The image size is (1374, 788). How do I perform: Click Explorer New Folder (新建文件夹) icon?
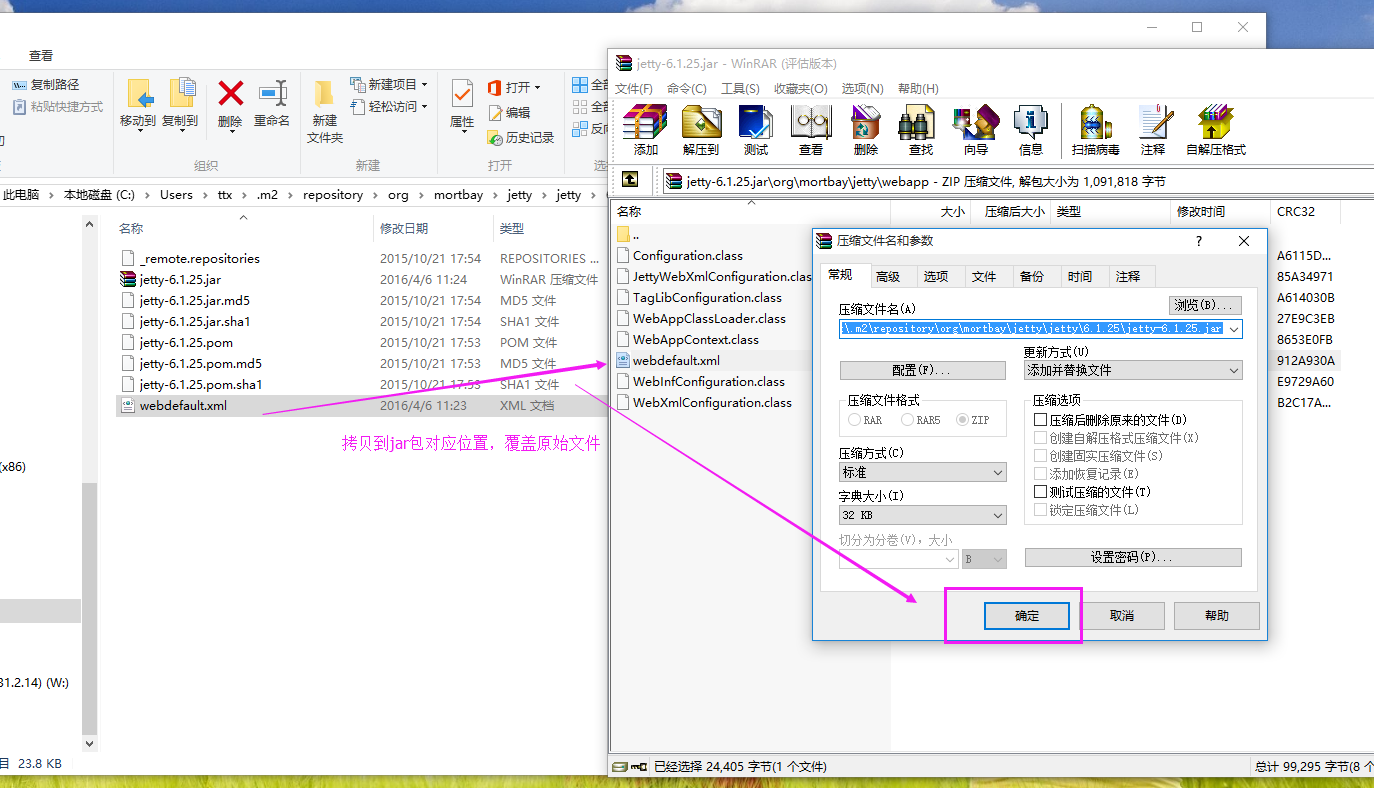(324, 95)
